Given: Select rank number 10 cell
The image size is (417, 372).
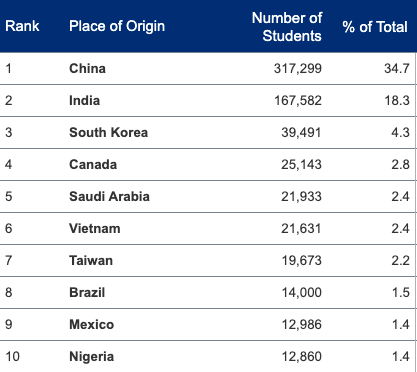Looking at the screenshot, I should (13, 356).
